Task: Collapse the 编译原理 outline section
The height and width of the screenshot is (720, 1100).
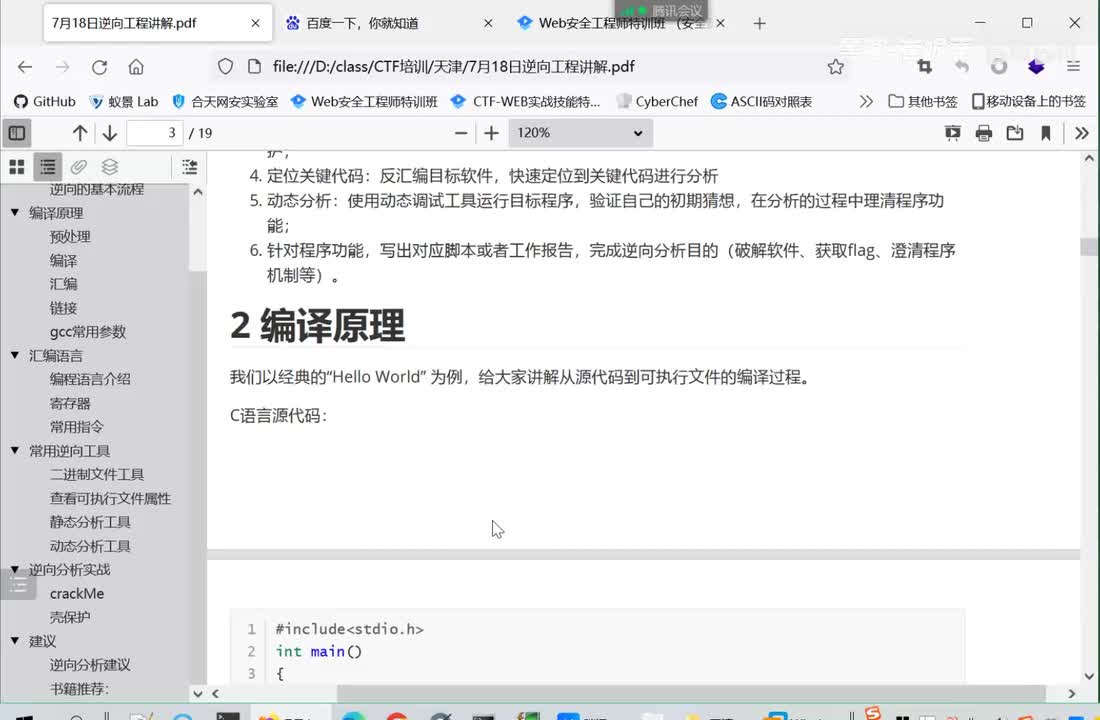Action: pos(15,212)
